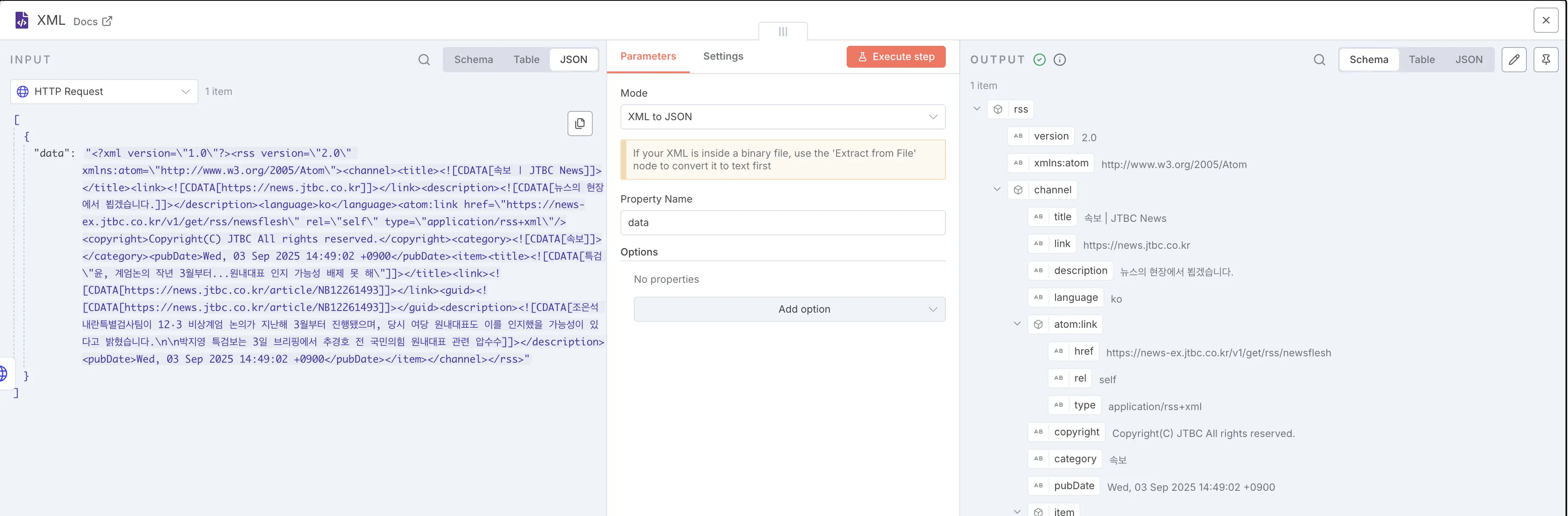This screenshot has width=1568, height=516.
Task: Pin the output data
Action: click(x=1547, y=60)
